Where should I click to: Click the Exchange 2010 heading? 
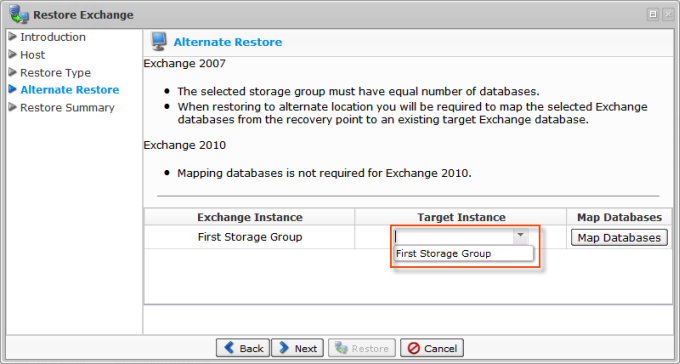point(185,145)
